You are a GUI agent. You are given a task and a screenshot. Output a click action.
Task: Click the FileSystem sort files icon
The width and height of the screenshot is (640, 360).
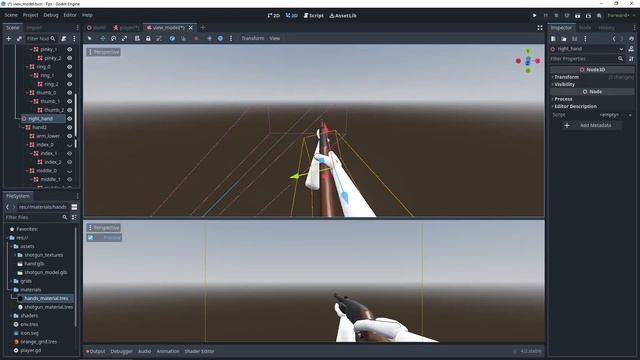[x=74, y=218]
